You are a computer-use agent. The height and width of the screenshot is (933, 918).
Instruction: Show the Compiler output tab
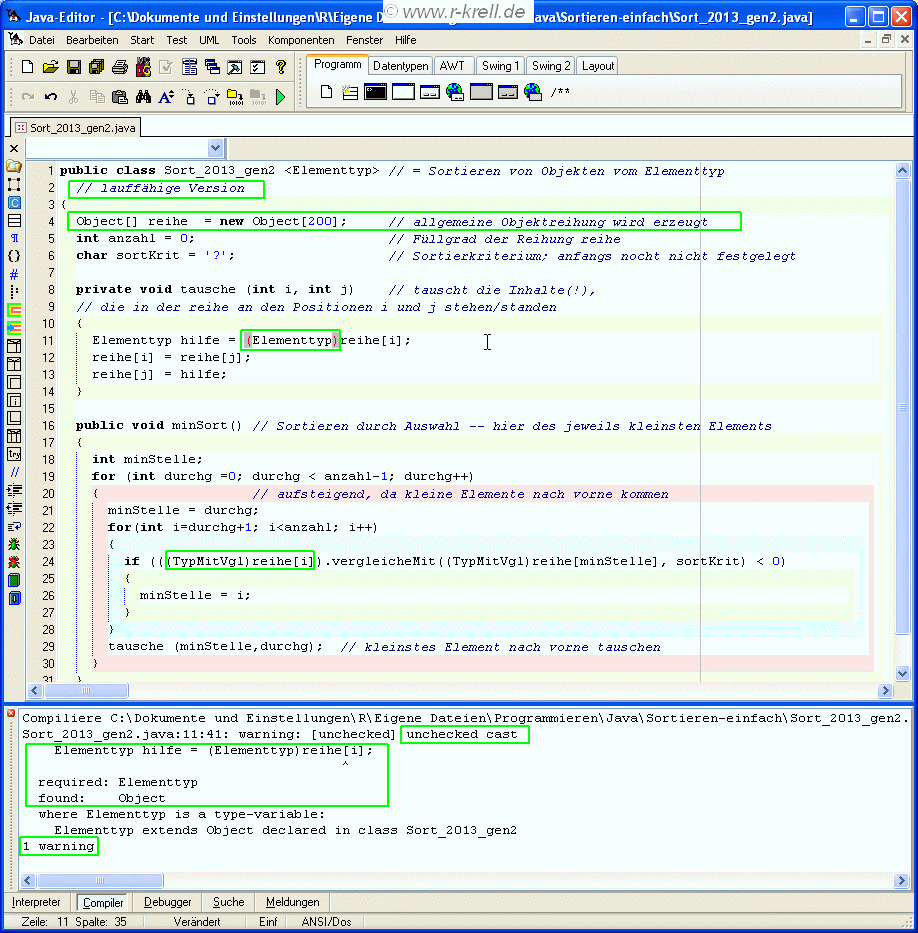tap(103, 902)
